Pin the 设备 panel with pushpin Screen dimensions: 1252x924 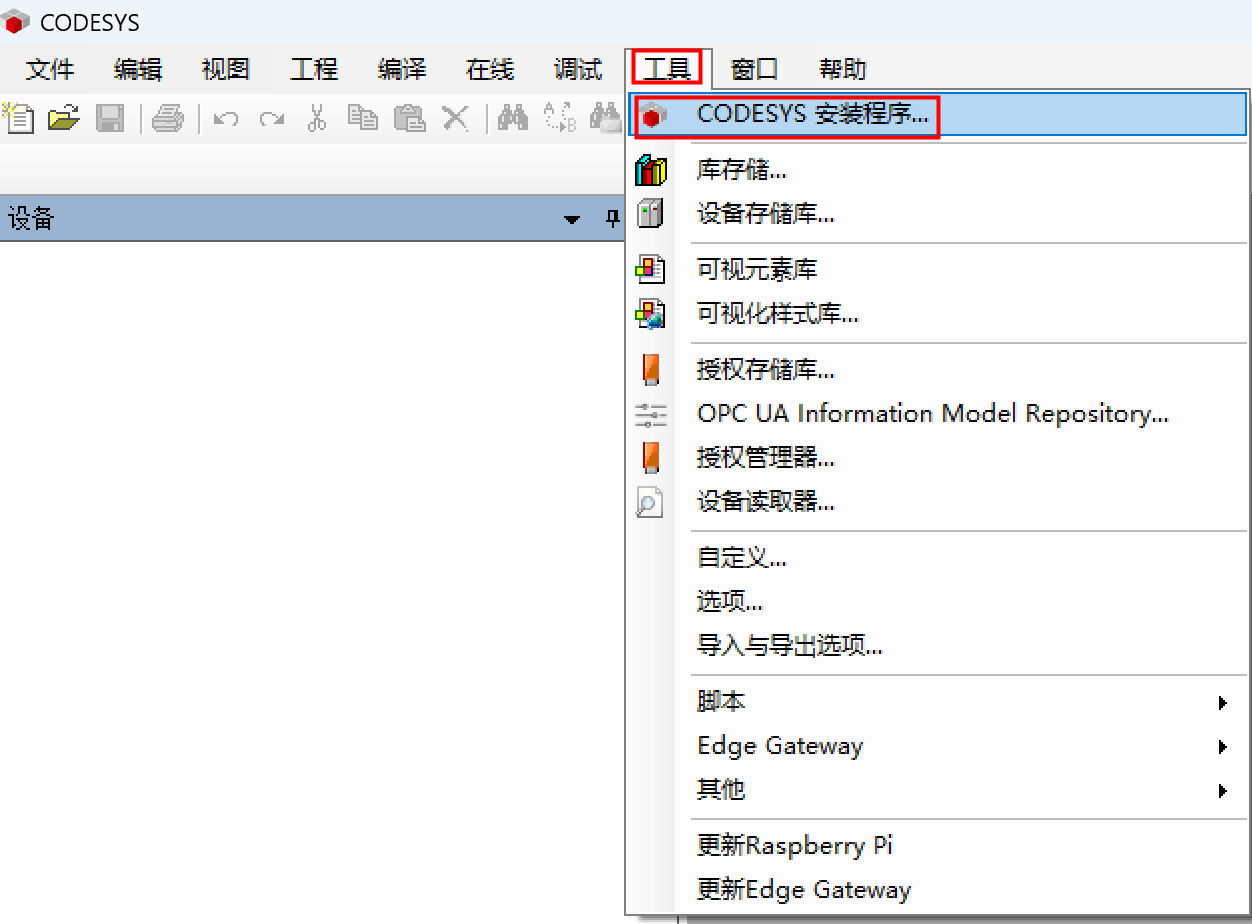(613, 219)
